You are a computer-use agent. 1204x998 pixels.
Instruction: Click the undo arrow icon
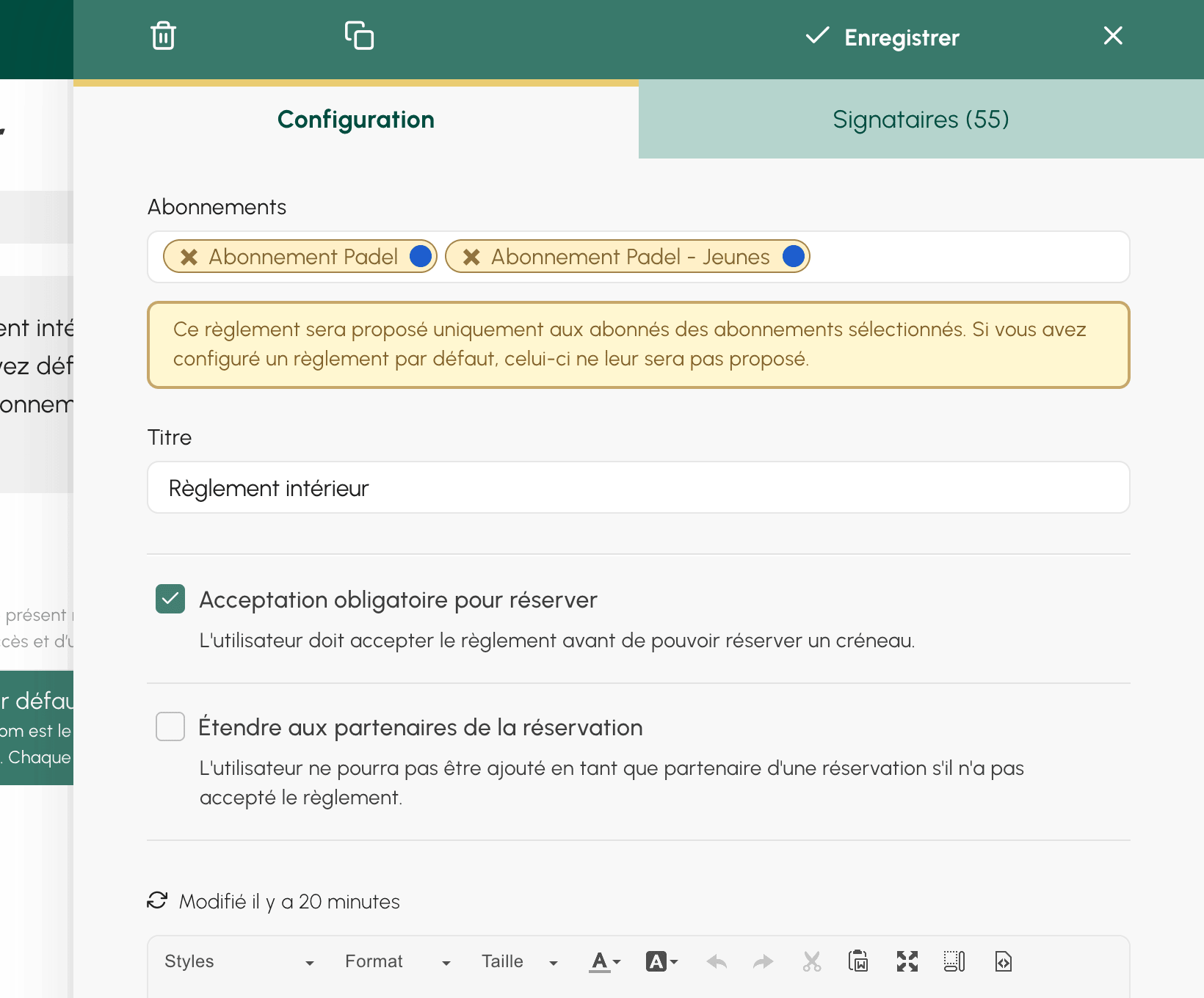(717, 961)
